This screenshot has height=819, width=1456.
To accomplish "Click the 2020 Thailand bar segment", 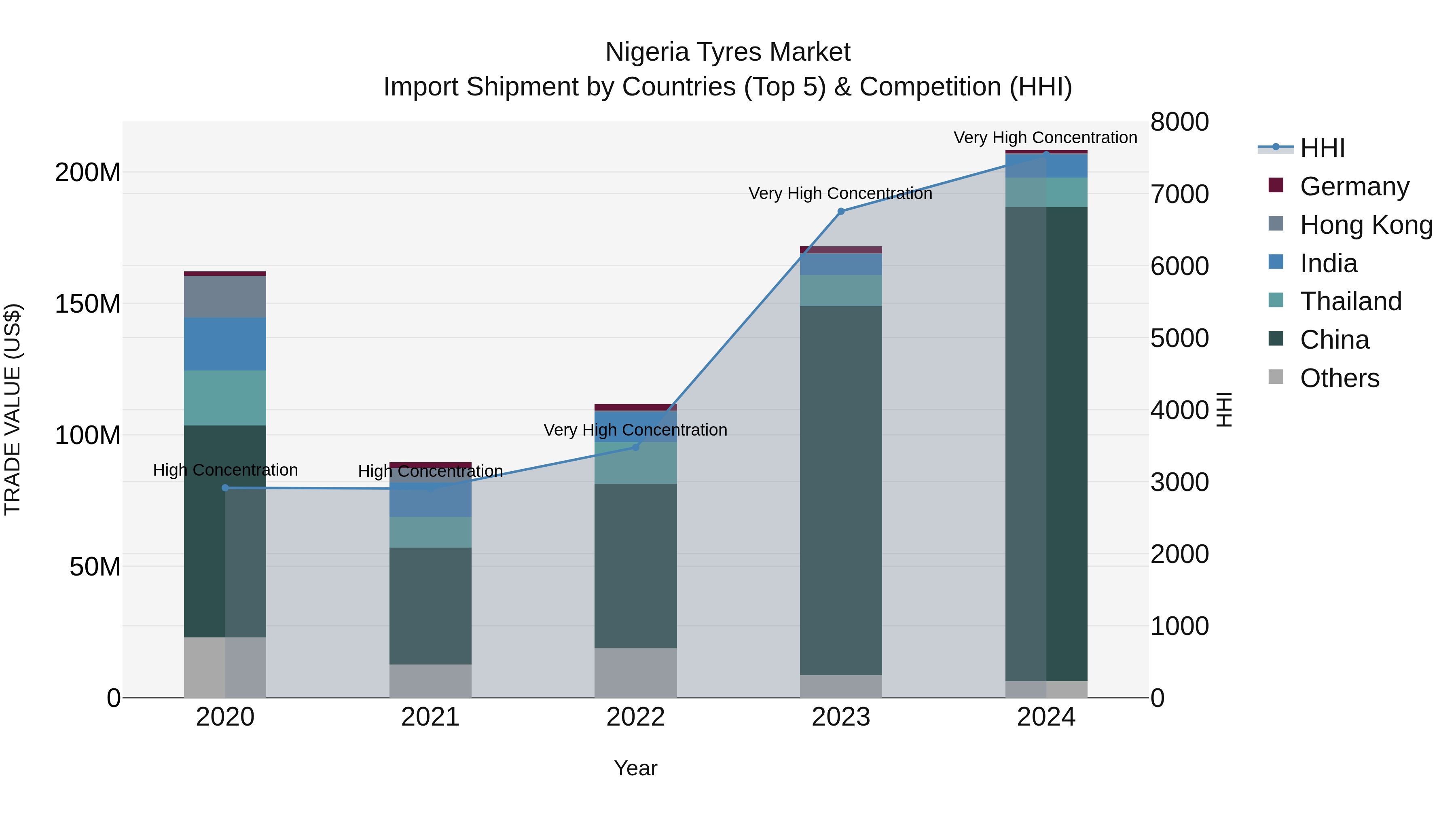I will coord(225,398).
